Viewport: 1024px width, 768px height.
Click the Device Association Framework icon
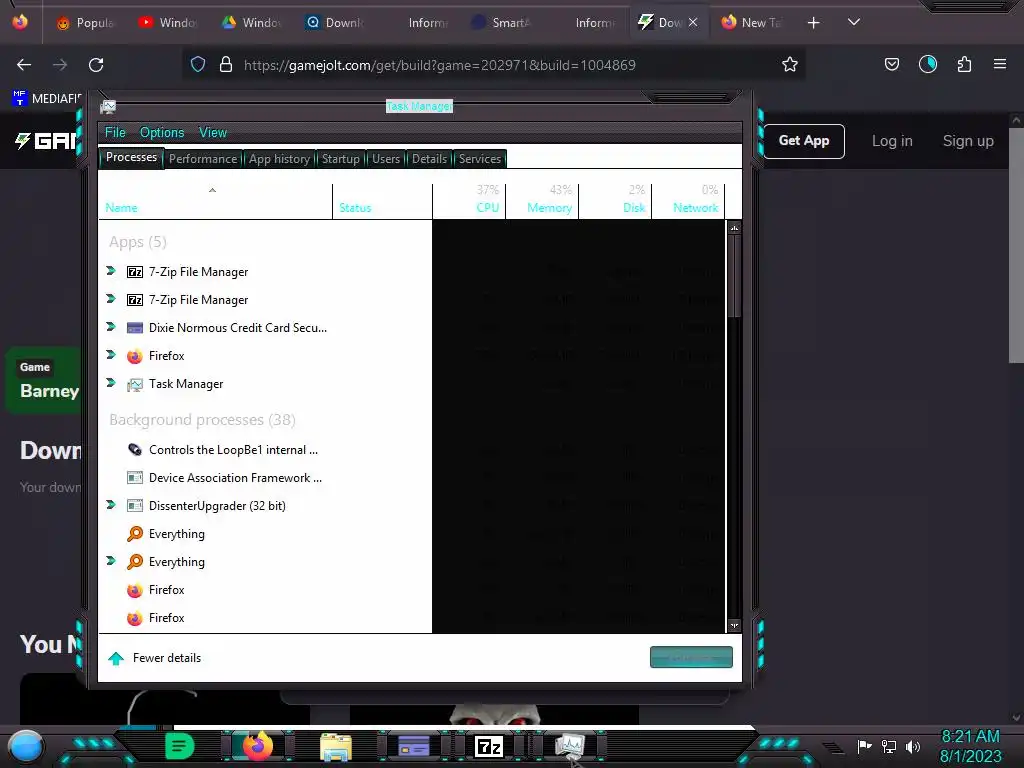[x=135, y=478]
